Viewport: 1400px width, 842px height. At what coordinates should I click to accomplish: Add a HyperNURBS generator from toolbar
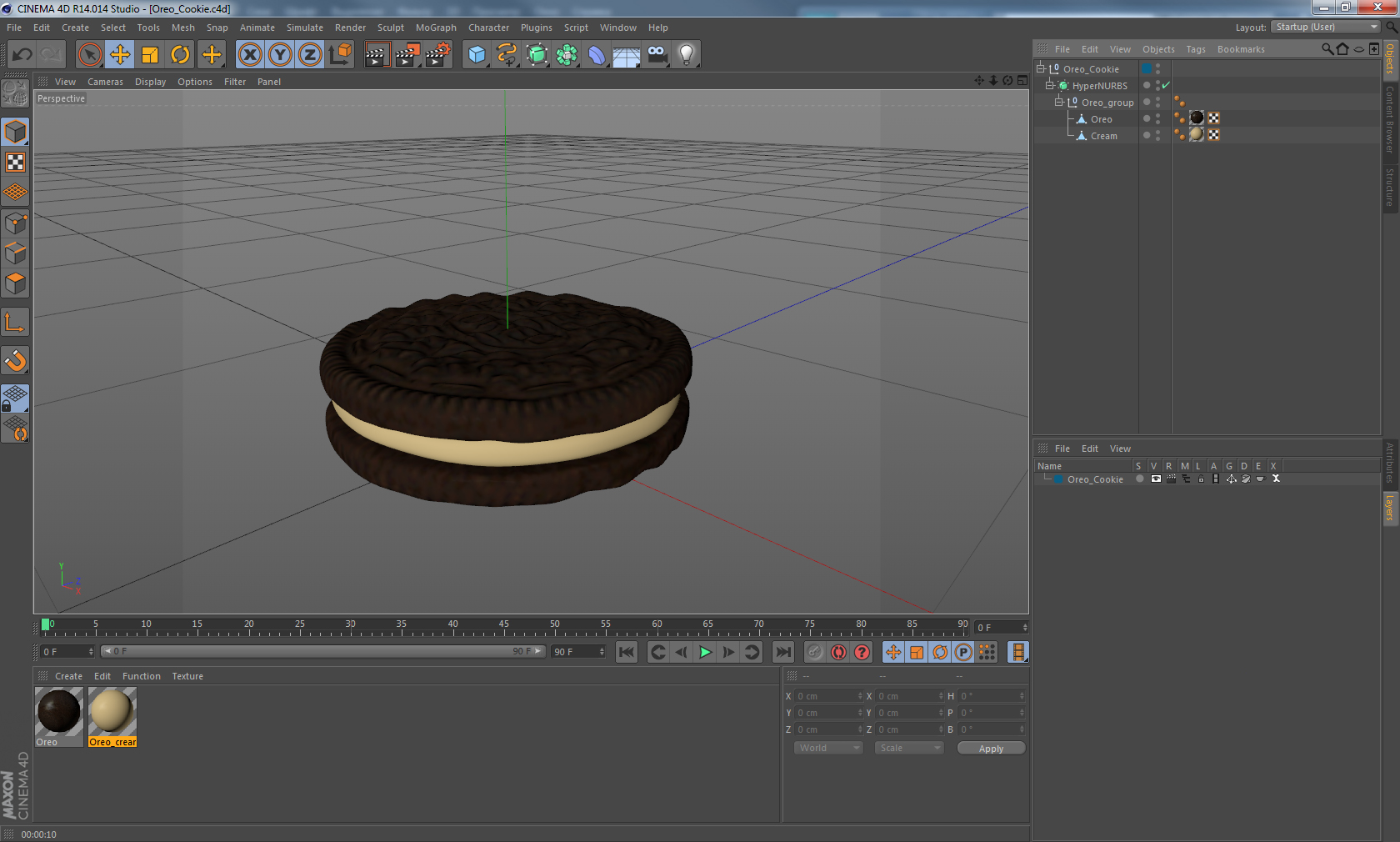coord(537,55)
